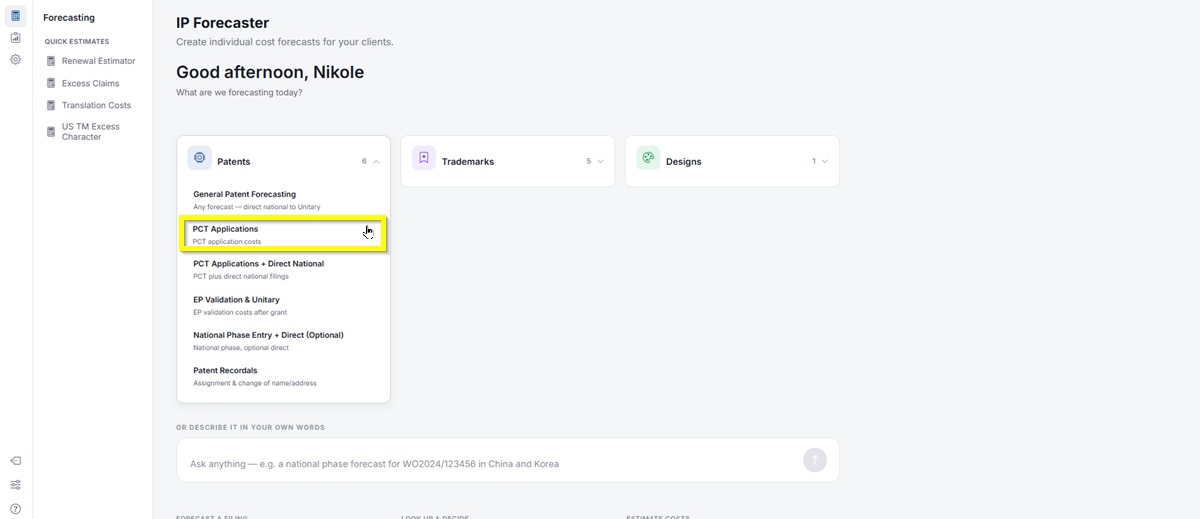The height and width of the screenshot is (519, 1200).
Task: Select General Patent Forecasting option
Action: pyautogui.click(x=283, y=200)
